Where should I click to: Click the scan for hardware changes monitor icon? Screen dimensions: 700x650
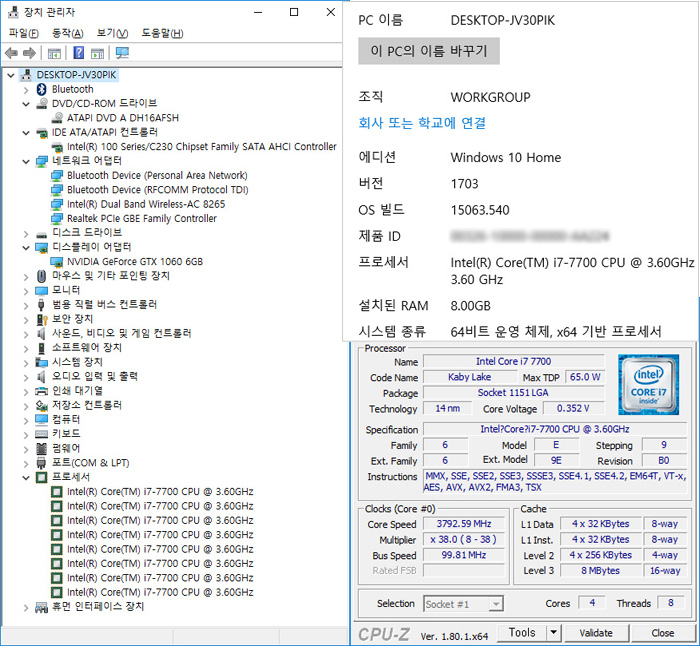pyautogui.click(x=122, y=53)
